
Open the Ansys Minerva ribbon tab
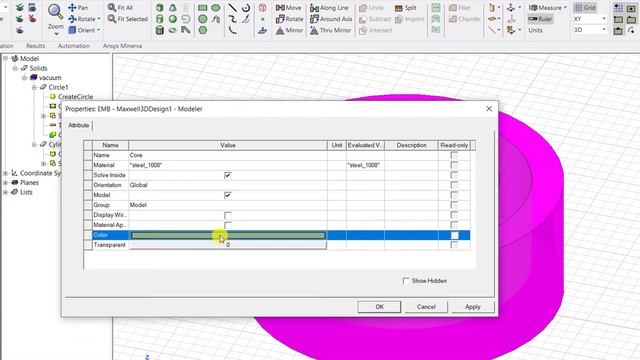[122, 46]
